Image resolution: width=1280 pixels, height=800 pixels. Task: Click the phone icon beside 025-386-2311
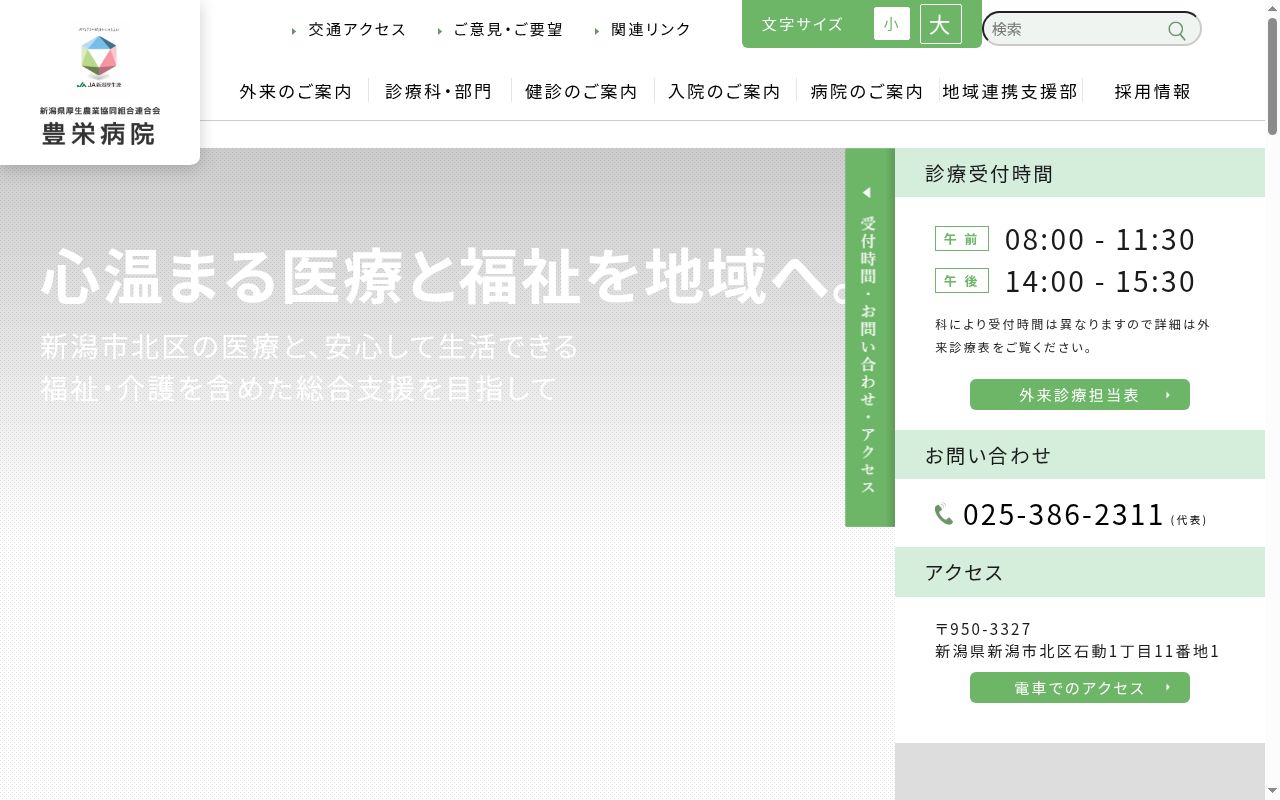click(x=944, y=514)
